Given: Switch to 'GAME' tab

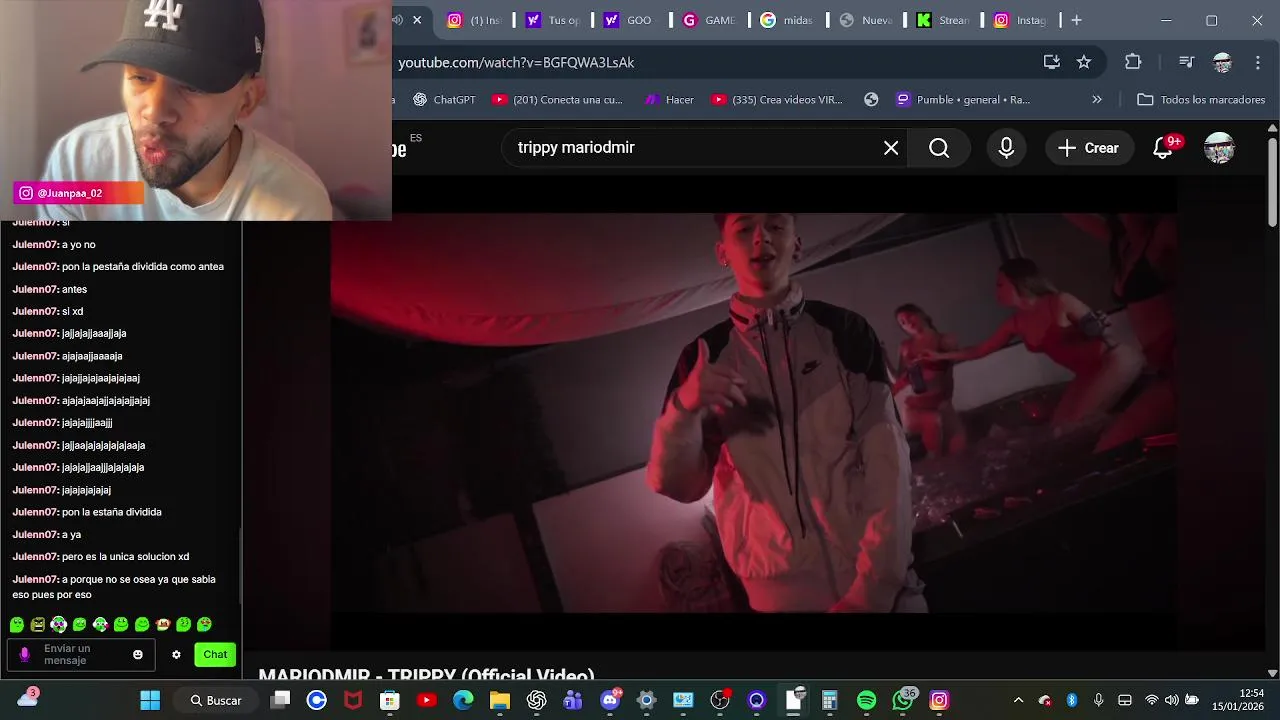Looking at the screenshot, I should [x=709, y=20].
